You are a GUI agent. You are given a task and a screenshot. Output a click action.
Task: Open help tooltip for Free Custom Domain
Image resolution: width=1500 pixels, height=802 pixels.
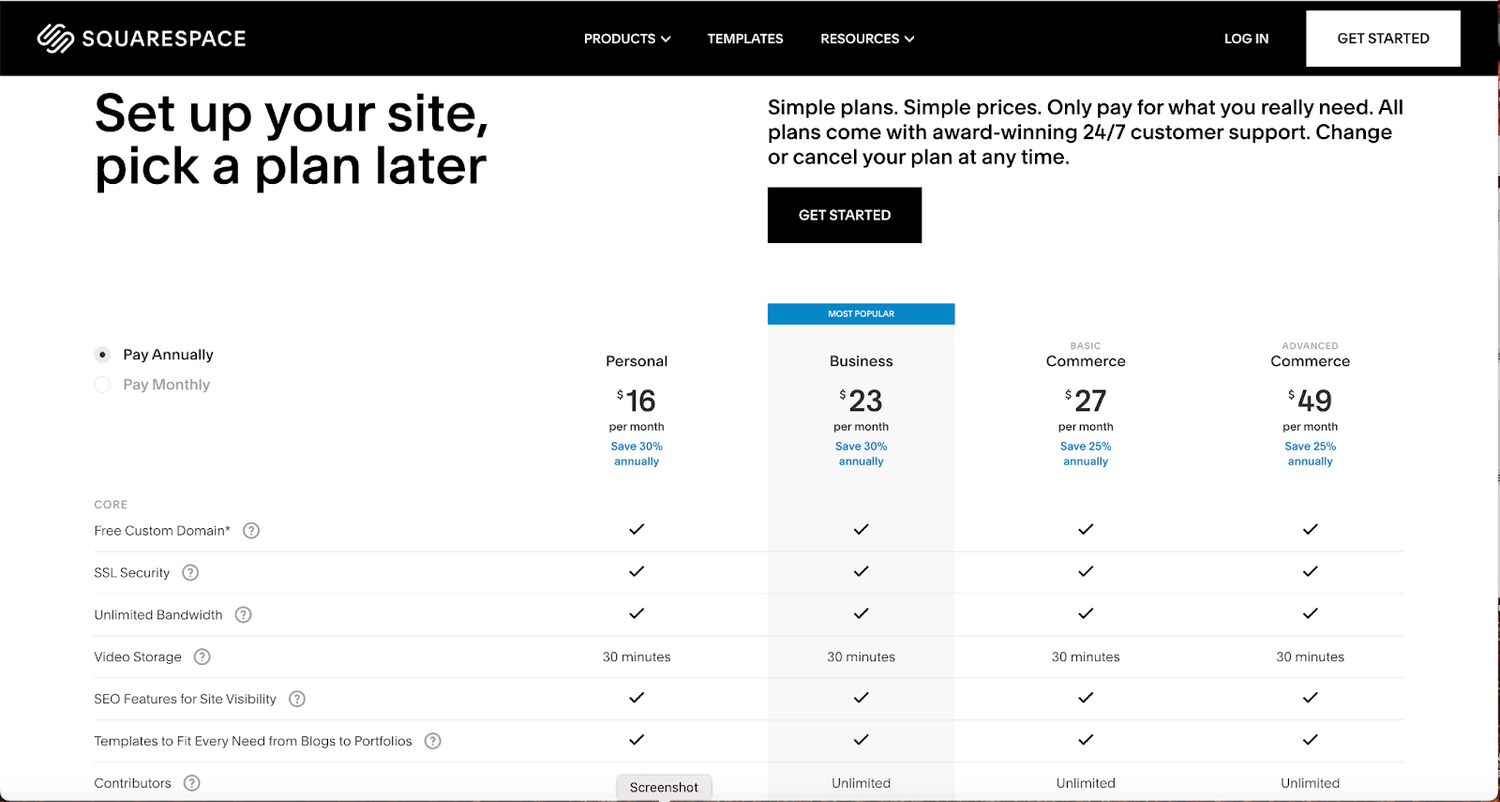251,530
